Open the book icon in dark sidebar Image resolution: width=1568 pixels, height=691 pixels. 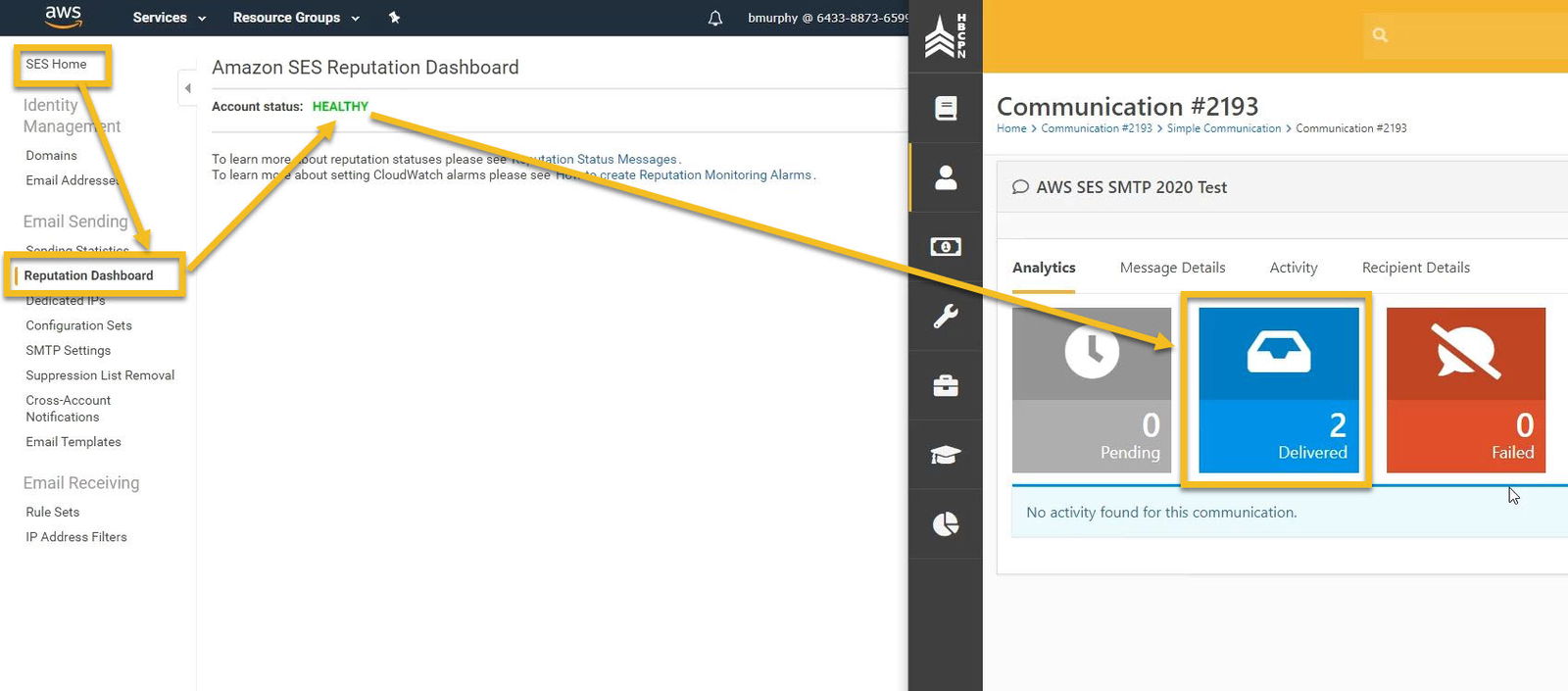click(x=946, y=108)
